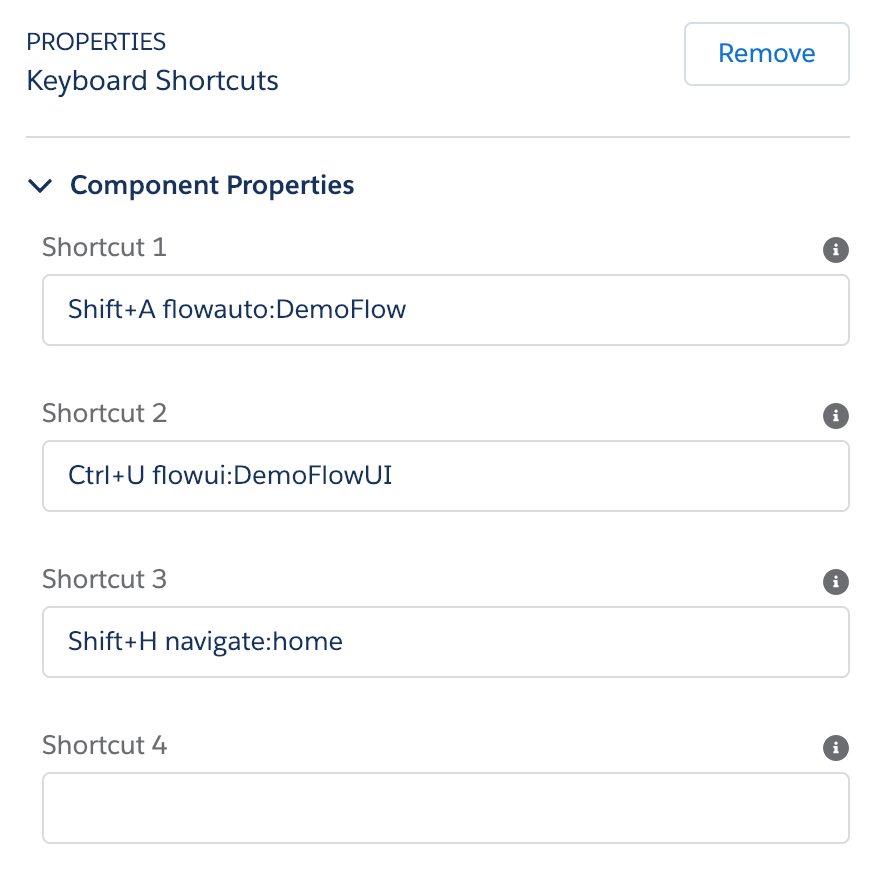Image resolution: width=884 pixels, height=870 pixels.
Task: Click the "Shortcut 3" field label
Action: tap(104, 579)
